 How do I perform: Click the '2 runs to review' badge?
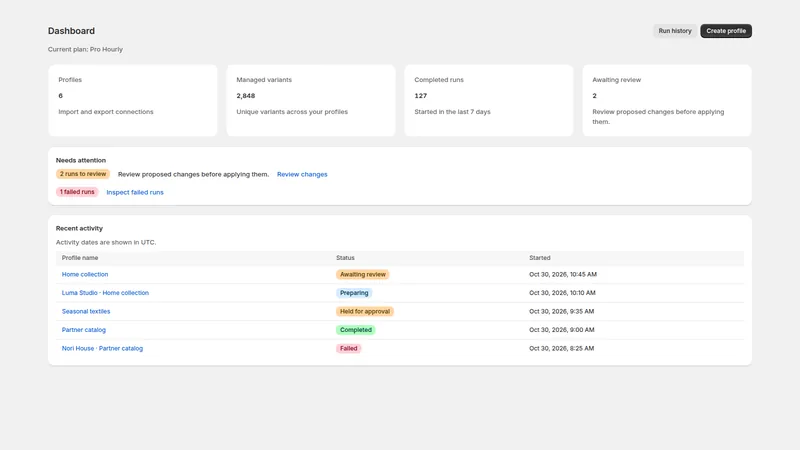(x=83, y=174)
